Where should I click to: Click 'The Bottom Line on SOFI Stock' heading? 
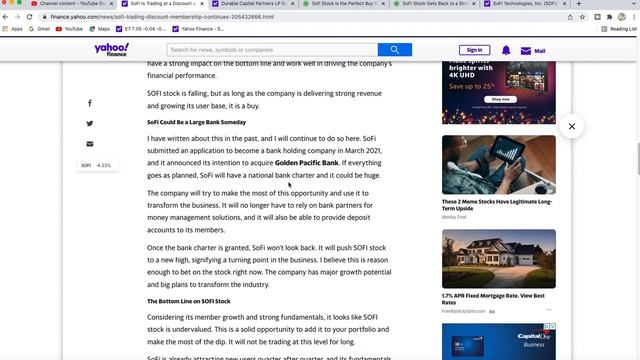pyautogui.click(x=189, y=301)
